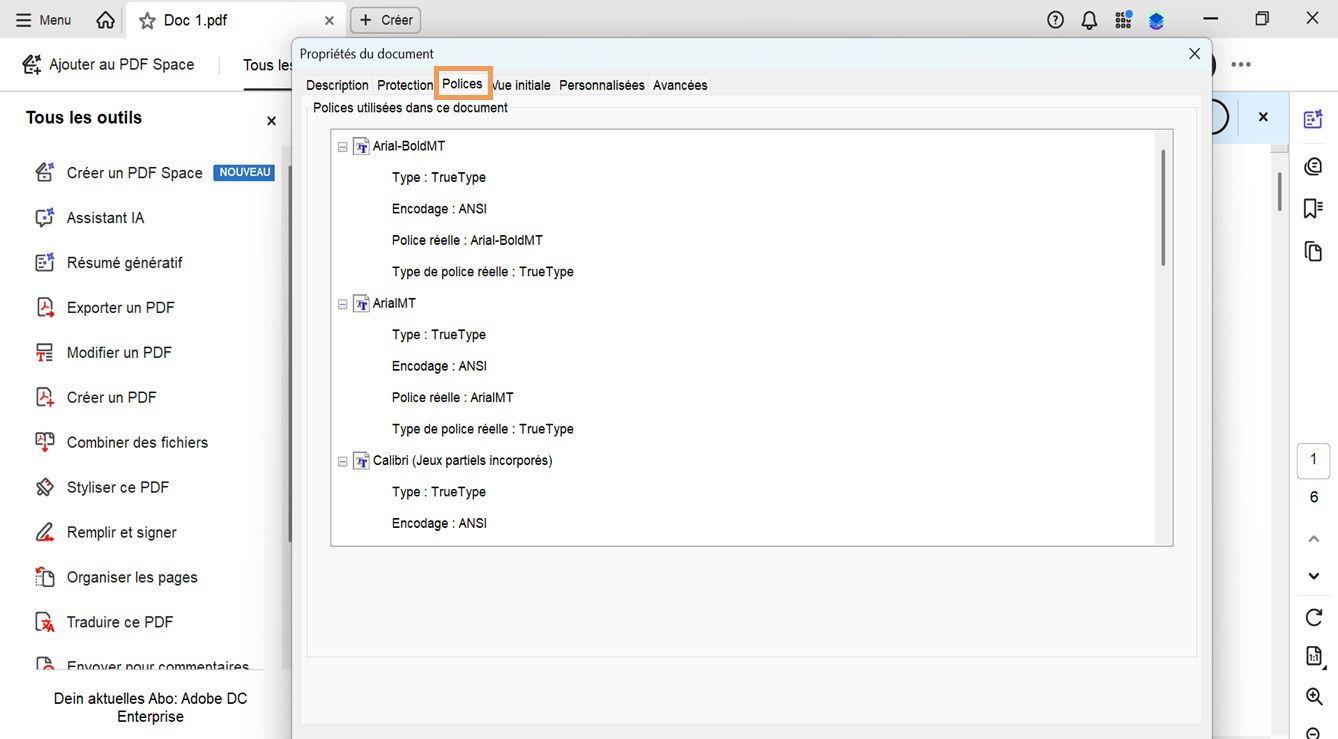This screenshot has width=1338, height=739.
Task: Select the Arial-BoldMT font name
Action: point(409,146)
